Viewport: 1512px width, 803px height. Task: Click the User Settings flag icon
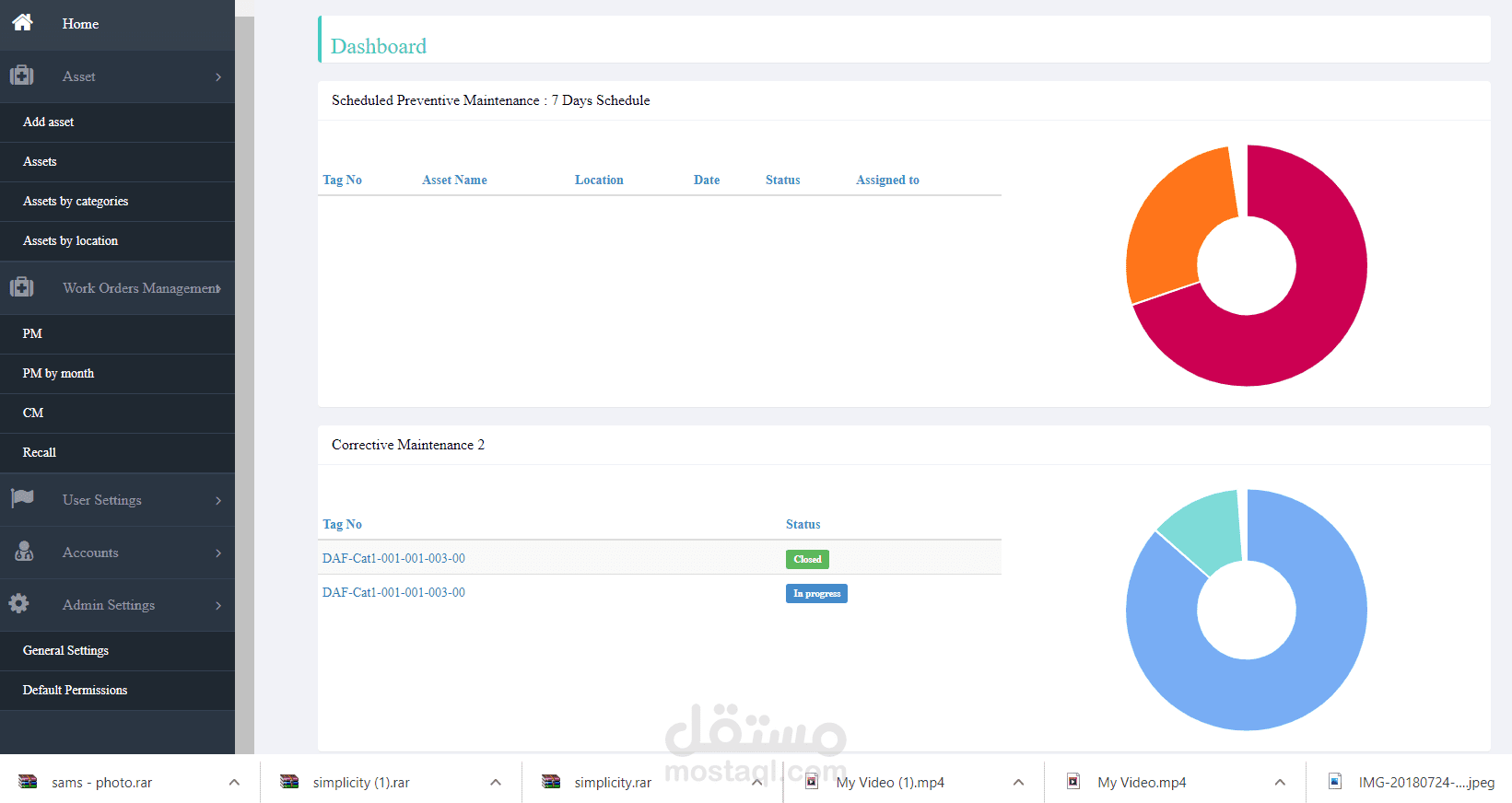[22, 498]
